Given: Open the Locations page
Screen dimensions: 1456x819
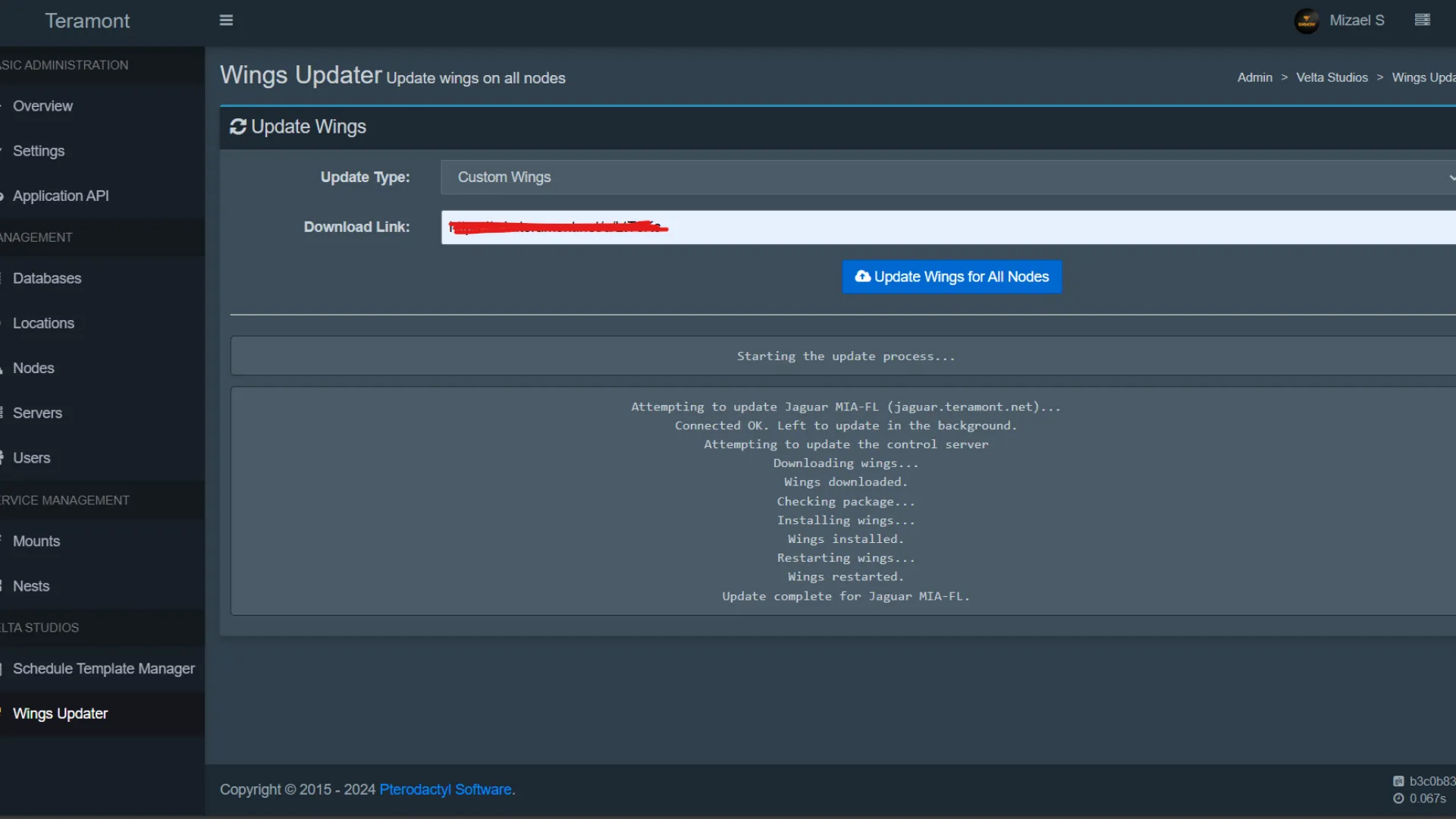Looking at the screenshot, I should (x=43, y=323).
